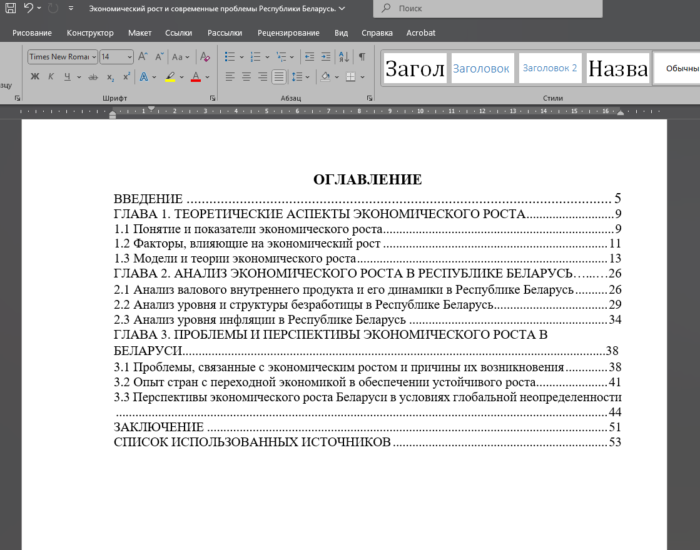This screenshot has height=550, width=700.
Task: Toggle strikethrough formatting
Action: click(x=93, y=77)
